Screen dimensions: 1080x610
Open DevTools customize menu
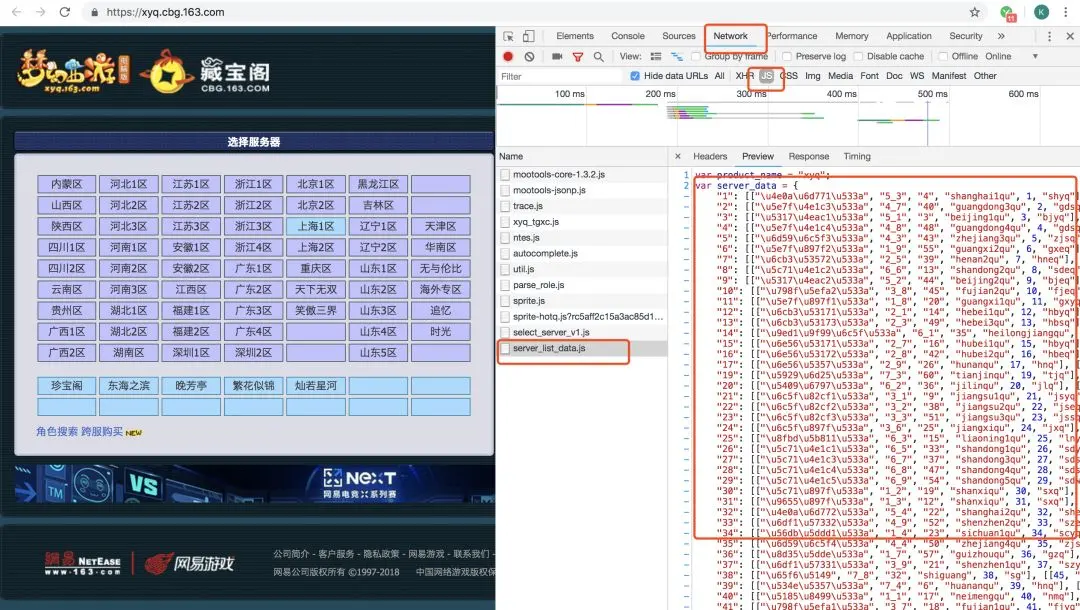[x=1049, y=36]
